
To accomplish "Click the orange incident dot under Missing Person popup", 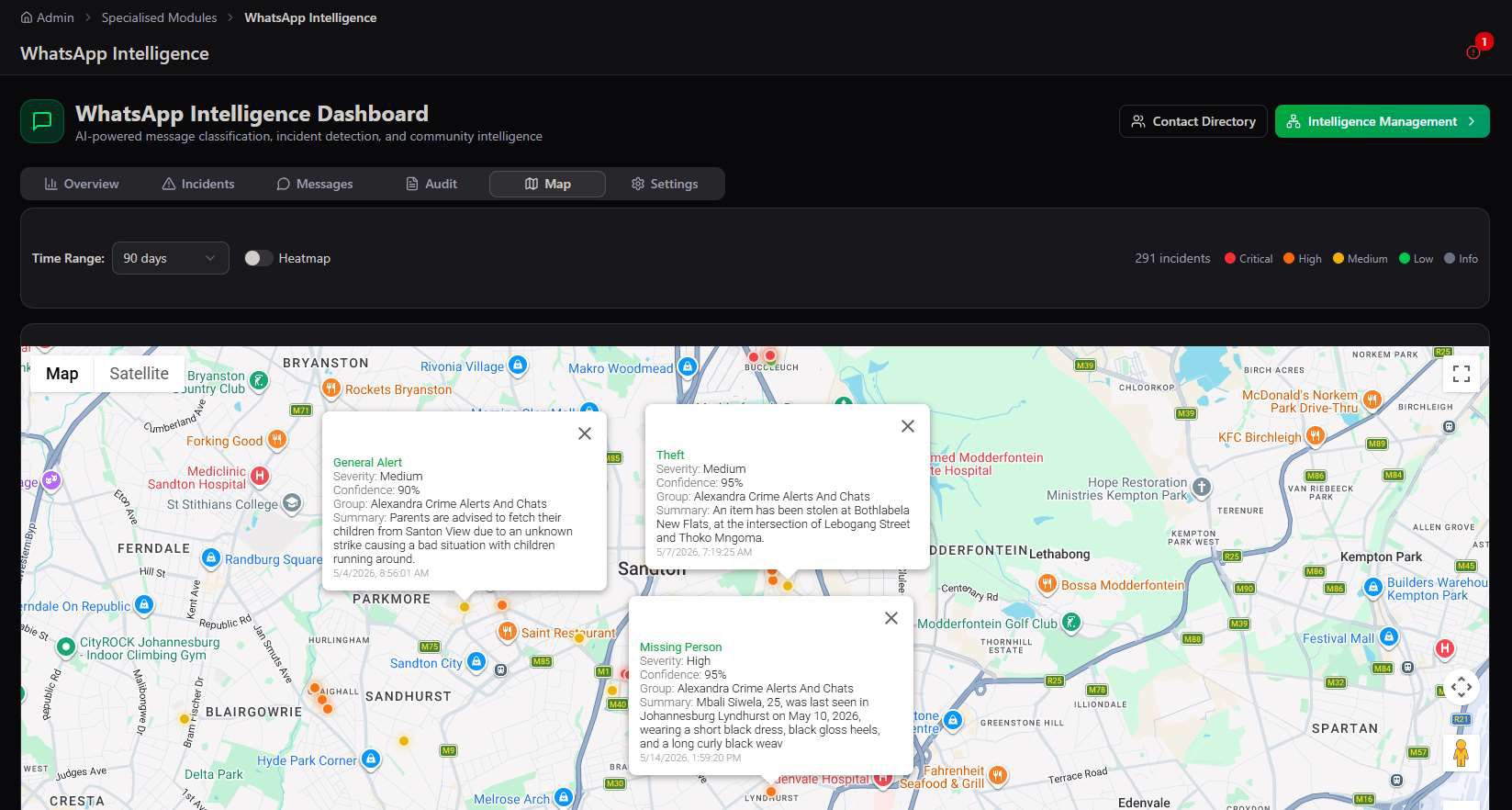I will [771, 792].
